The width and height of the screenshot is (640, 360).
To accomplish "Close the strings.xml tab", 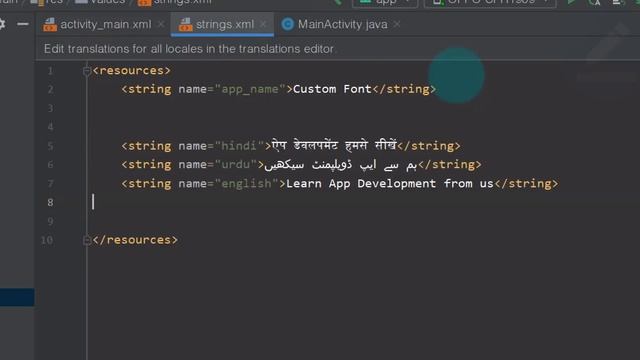I will click(x=263, y=24).
